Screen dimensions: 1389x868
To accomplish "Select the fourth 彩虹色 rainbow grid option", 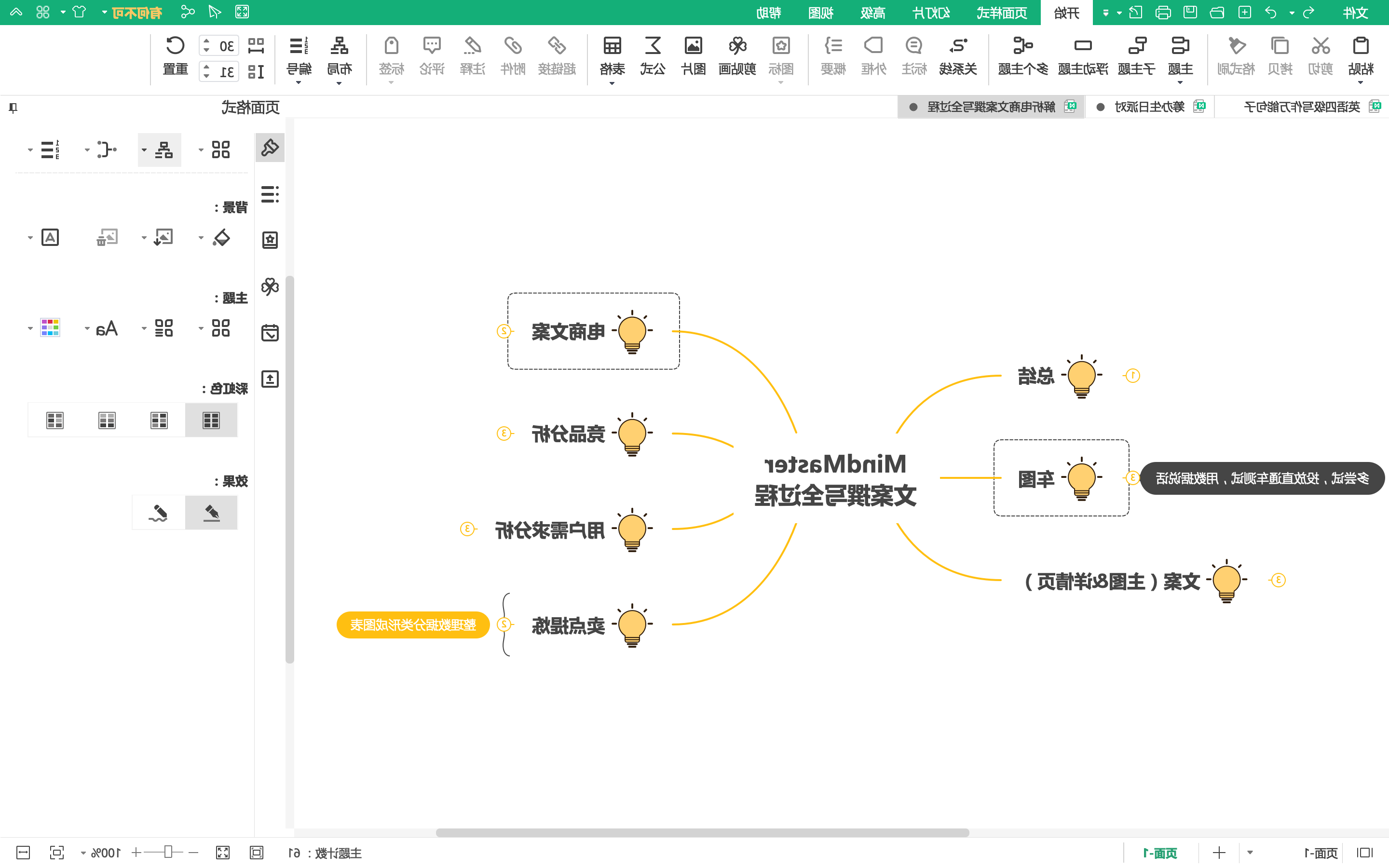I will [54, 420].
